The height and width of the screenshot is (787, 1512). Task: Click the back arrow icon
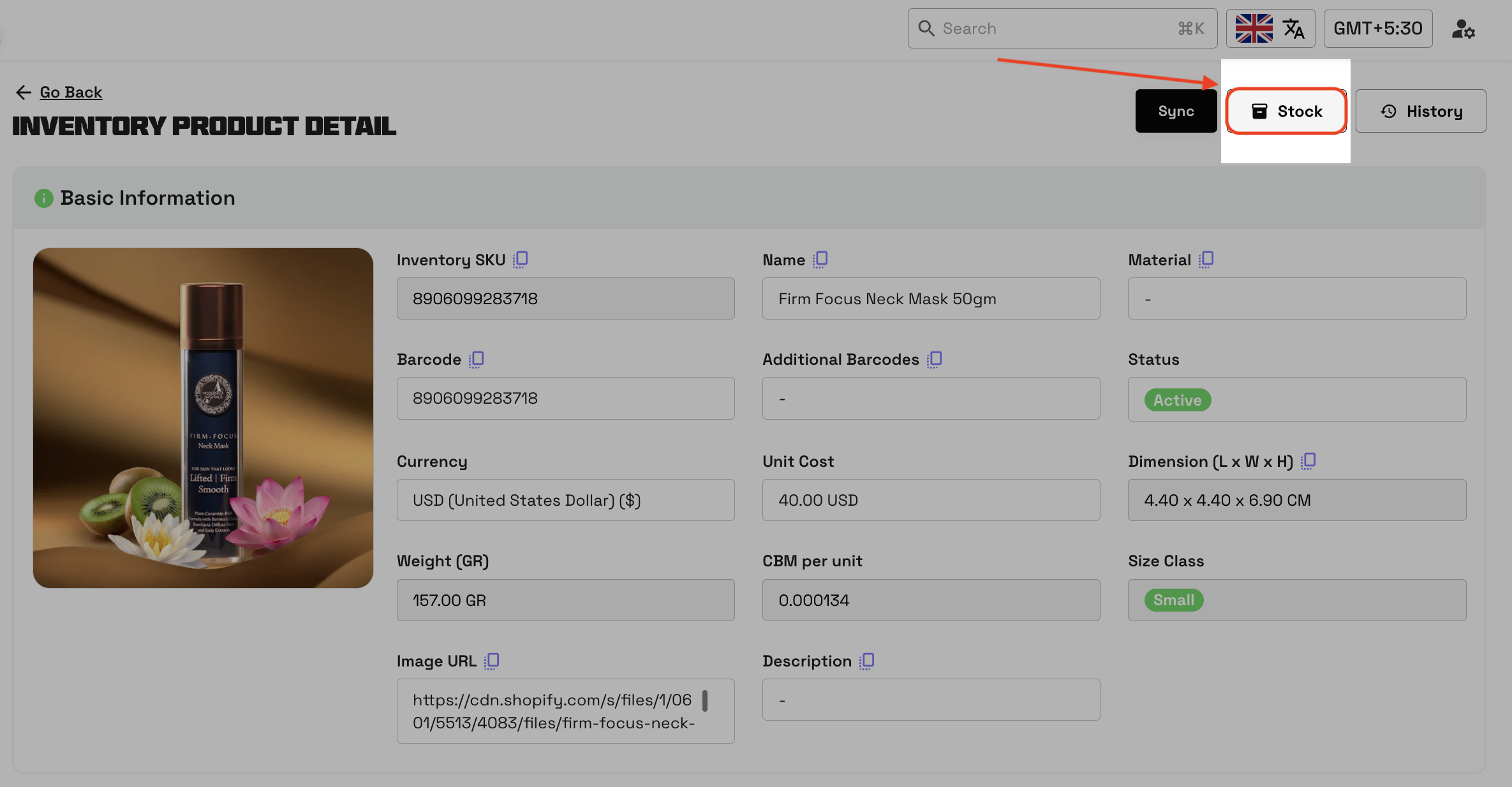(x=23, y=92)
